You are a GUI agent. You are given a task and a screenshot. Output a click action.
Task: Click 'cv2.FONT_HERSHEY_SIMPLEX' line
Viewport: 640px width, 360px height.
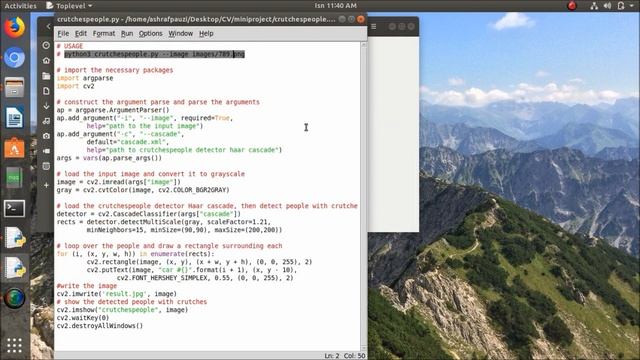coord(205,278)
